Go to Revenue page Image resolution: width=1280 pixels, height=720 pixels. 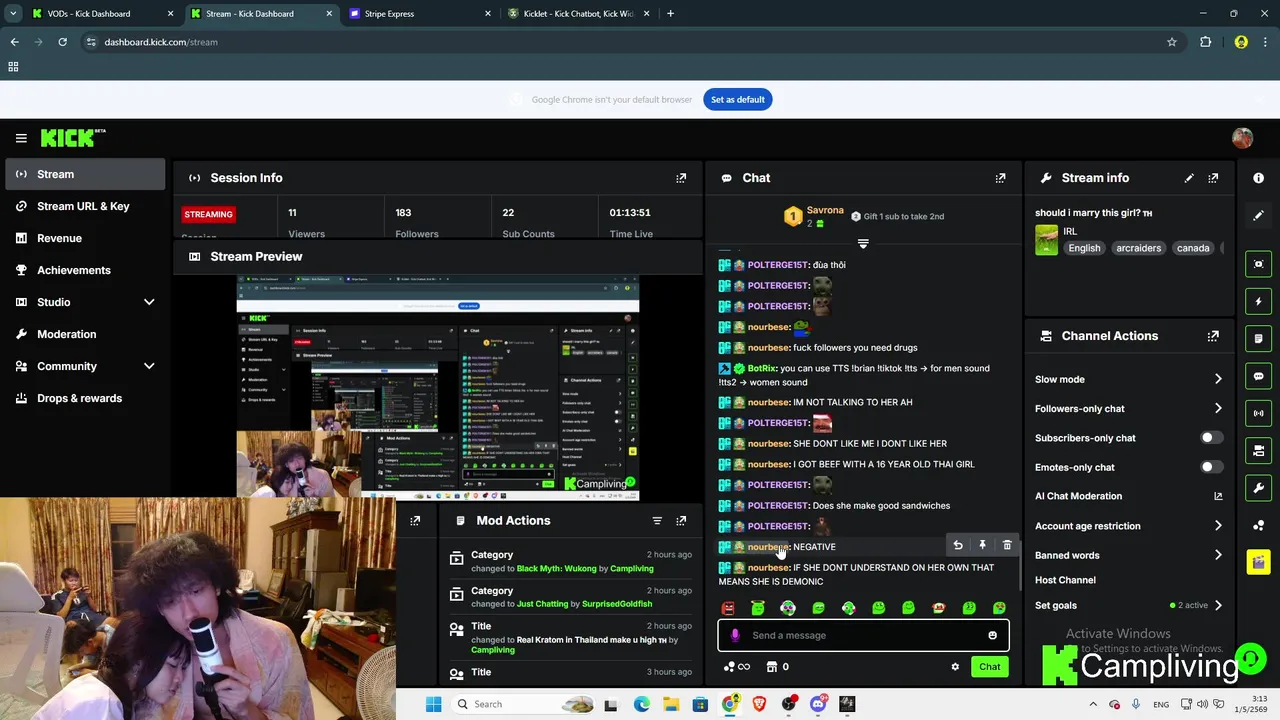pos(85,238)
